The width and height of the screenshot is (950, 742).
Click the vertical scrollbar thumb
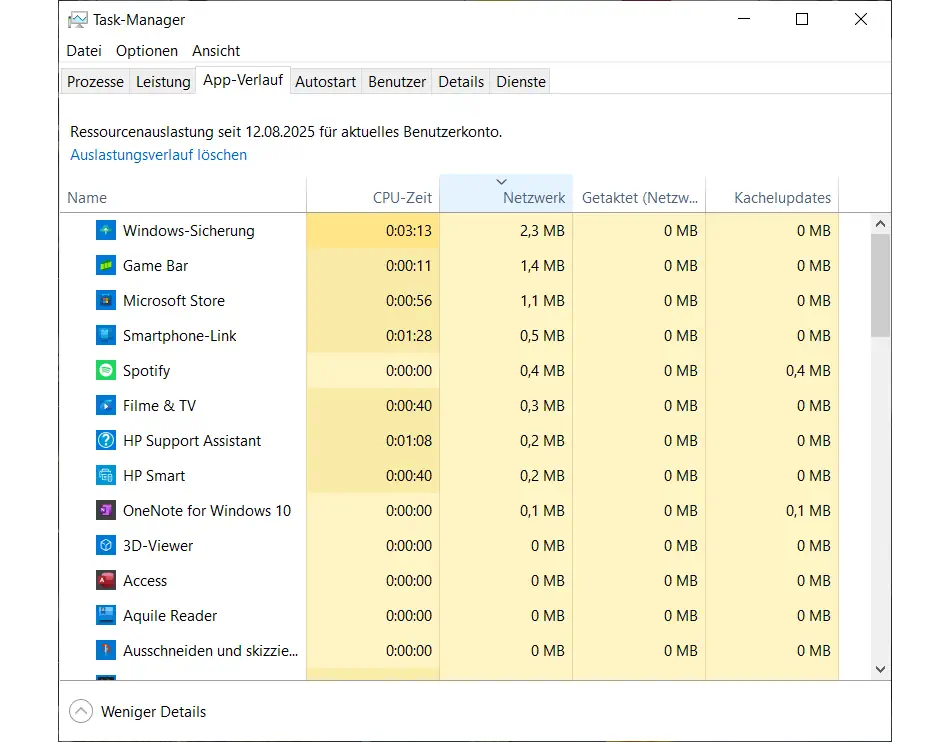coord(880,285)
